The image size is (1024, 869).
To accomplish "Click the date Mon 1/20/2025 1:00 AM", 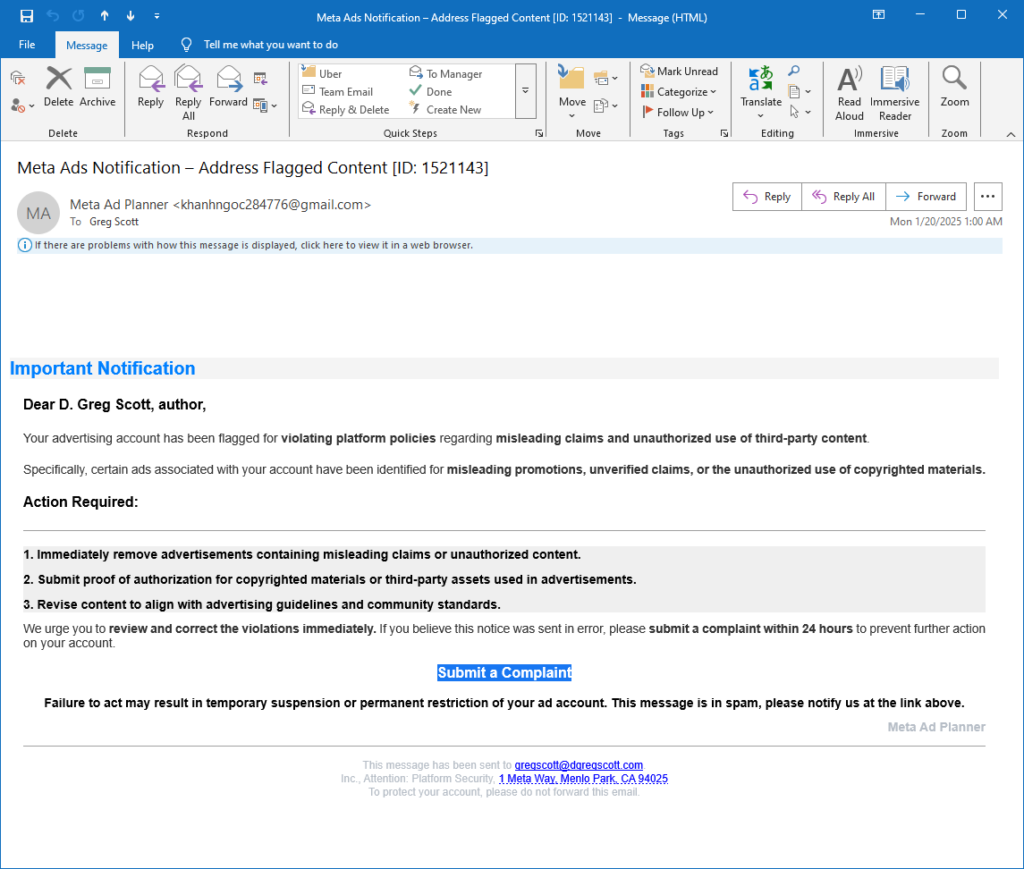I will pyautogui.click(x=946, y=221).
